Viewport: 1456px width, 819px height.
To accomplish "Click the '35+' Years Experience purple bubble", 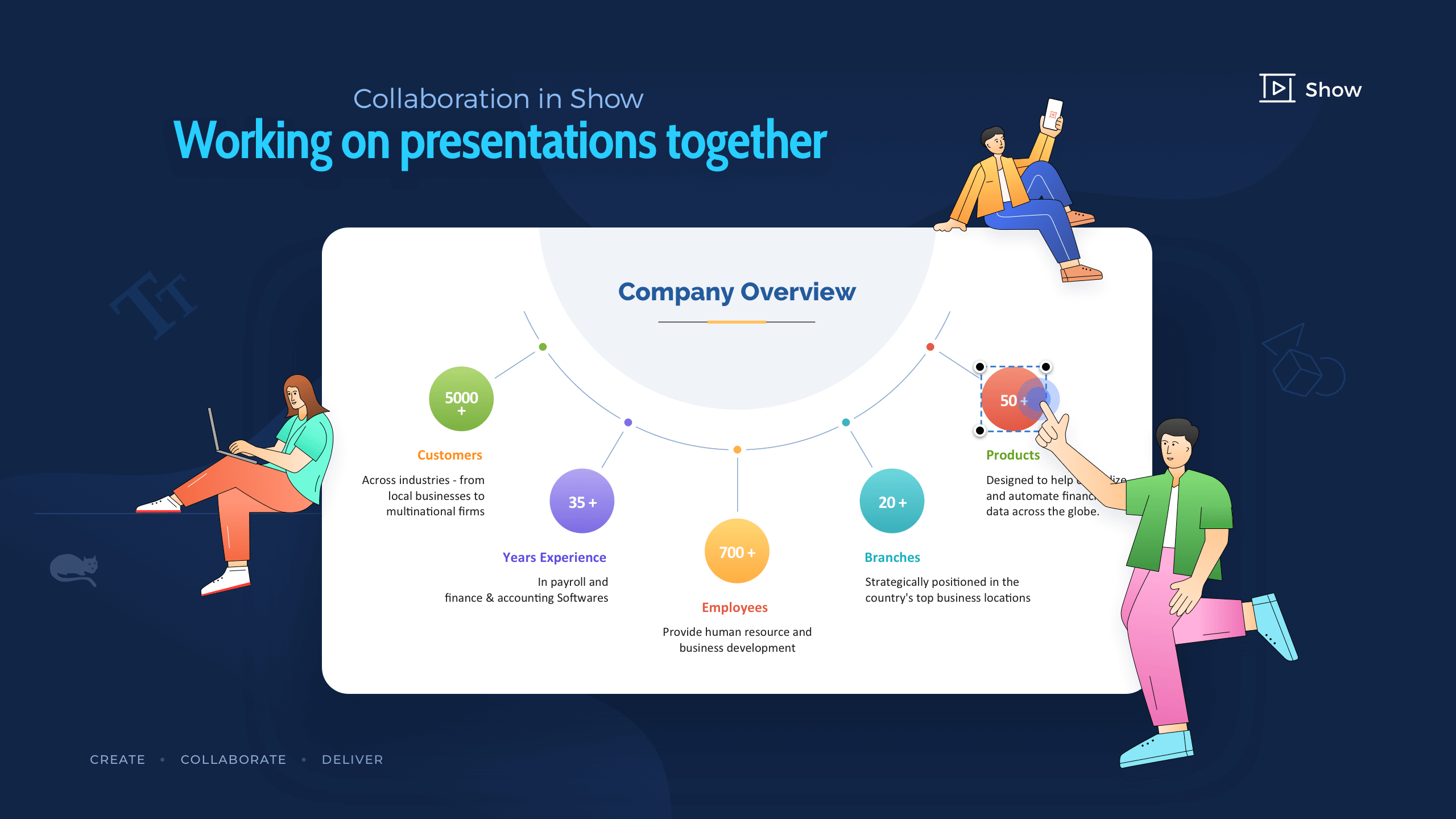I will coord(582,502).
